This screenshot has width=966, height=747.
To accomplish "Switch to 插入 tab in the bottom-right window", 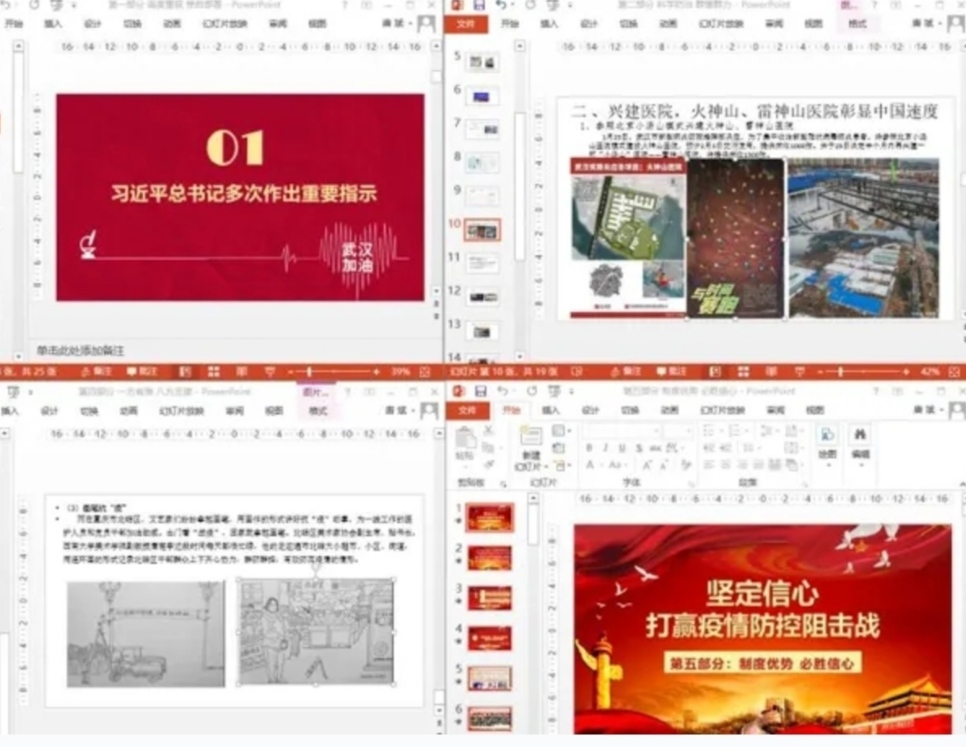I will pyautogui.click(x=551, y=410).
